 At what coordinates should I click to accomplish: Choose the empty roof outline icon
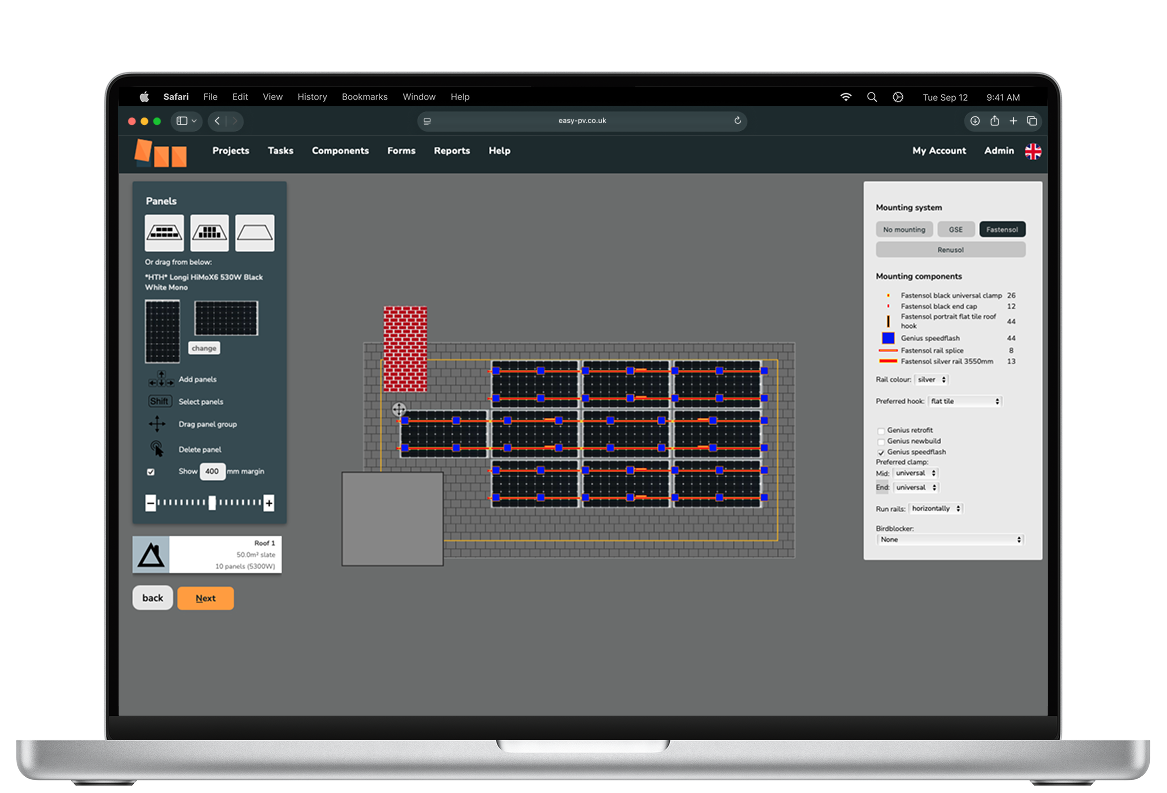point(255,233)
